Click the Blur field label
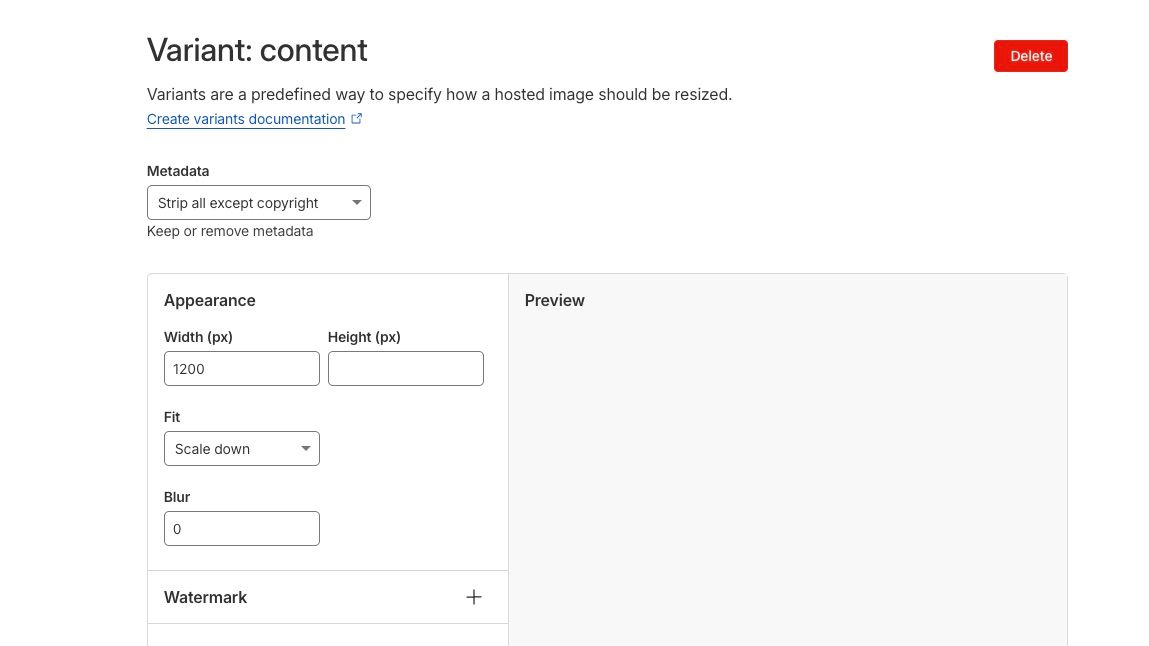This screenshot has height=646, width=1149. (177, 497)
